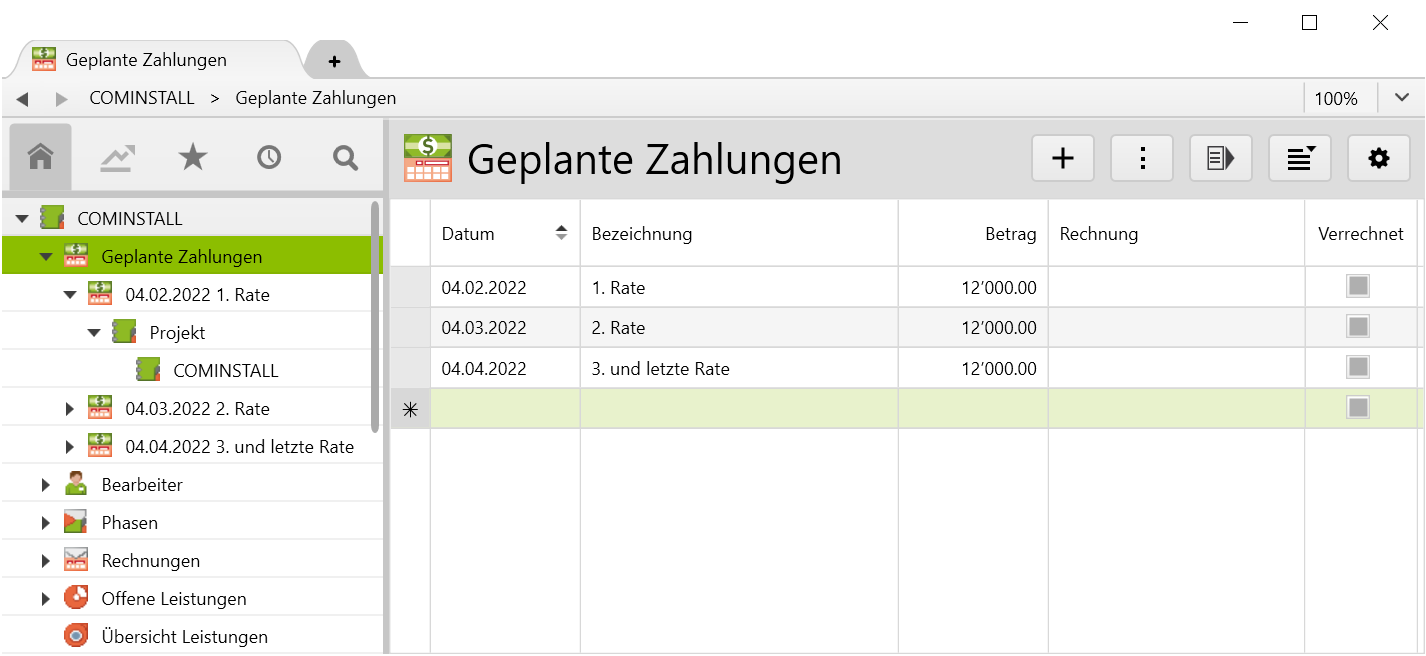The width and height of the screenshot is (1426, 656).
Task: Toggle Verrechnet for the 2. Rate payment
Action: 1358,326
